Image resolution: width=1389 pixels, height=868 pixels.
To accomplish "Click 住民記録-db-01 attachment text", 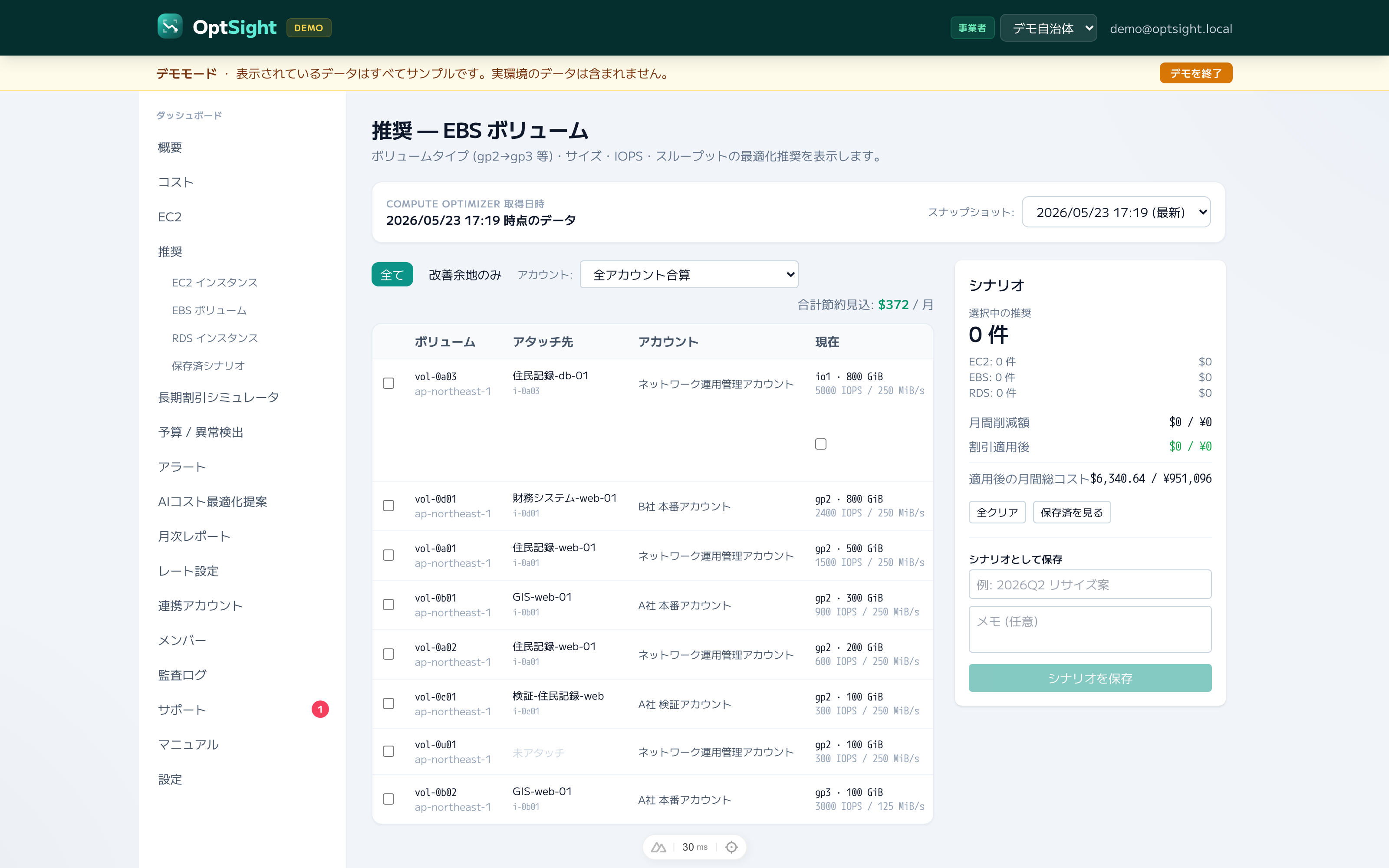I will click(550, 375).
